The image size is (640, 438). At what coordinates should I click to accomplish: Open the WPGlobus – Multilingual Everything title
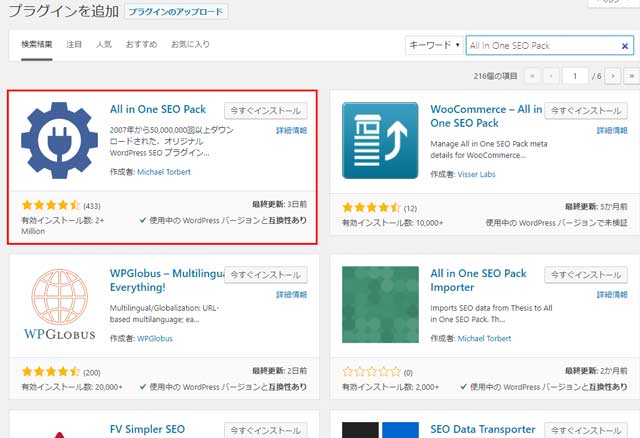(167, 280)
